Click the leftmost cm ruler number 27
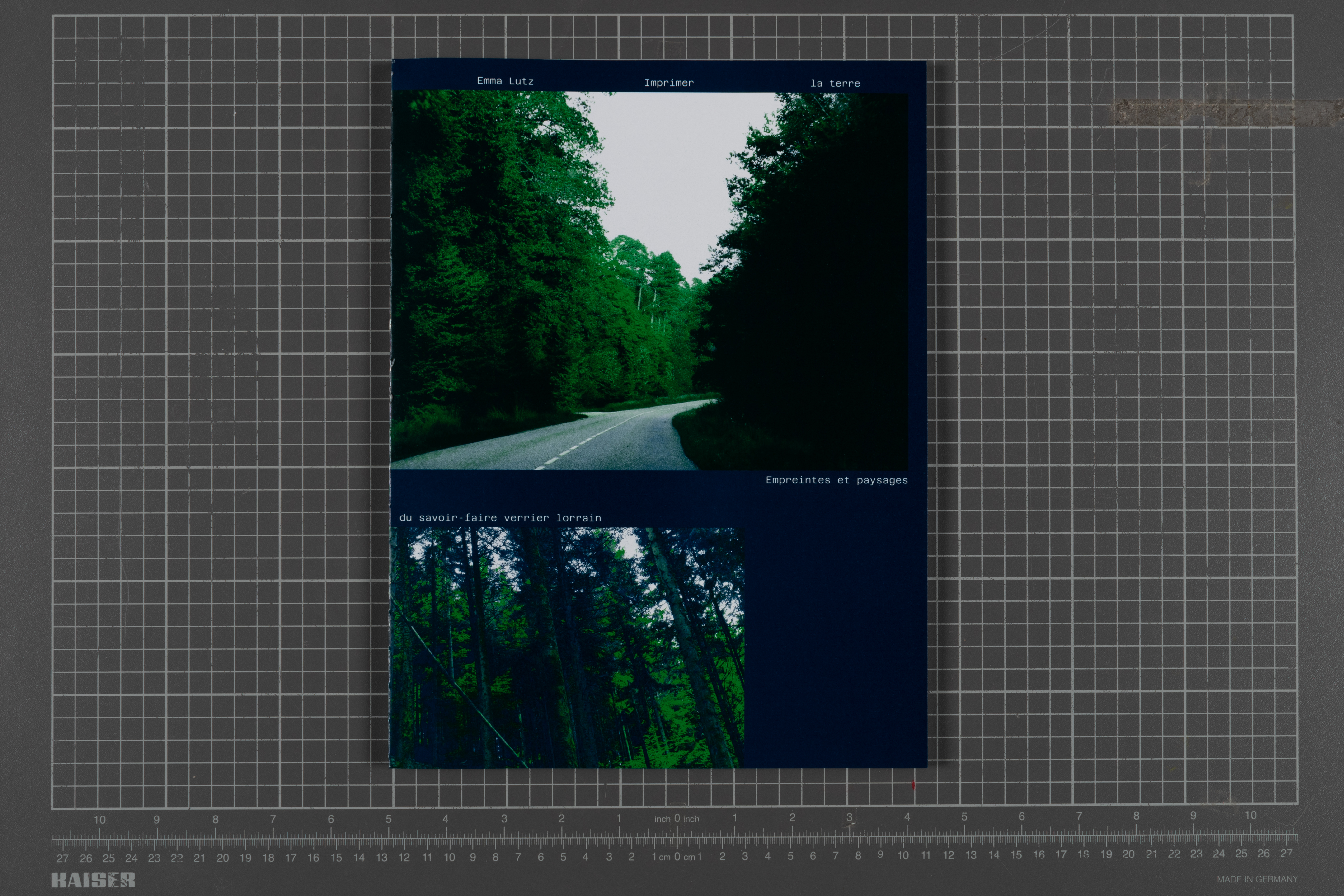The image size is (1344, 896). [x=62, y=858]
